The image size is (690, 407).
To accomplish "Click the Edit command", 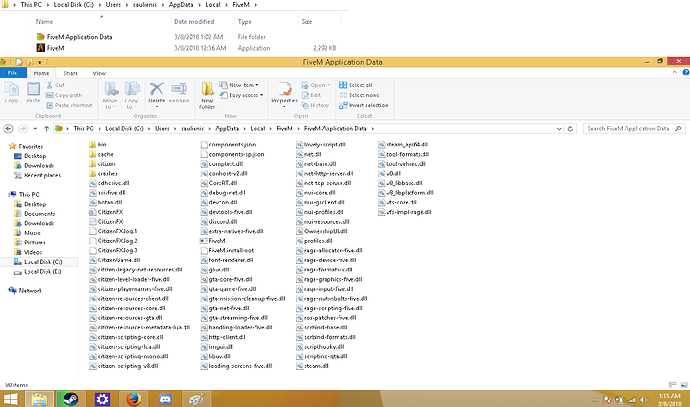I will coord(312,95).
